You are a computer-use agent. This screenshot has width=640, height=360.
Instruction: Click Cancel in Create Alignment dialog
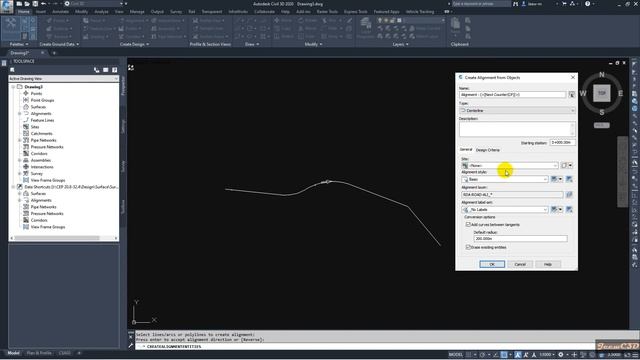pos(520,264)
